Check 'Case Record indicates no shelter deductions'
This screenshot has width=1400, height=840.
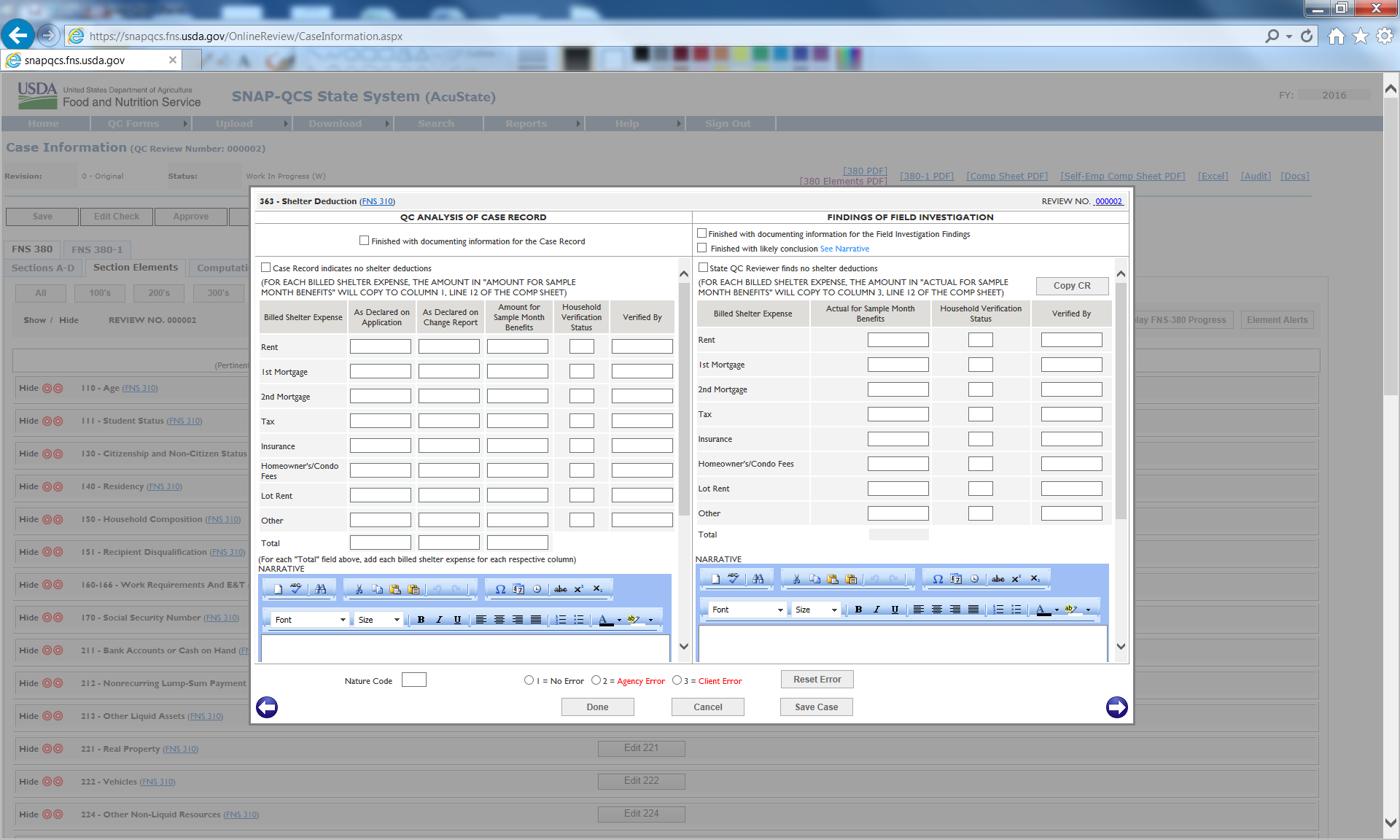266,268
